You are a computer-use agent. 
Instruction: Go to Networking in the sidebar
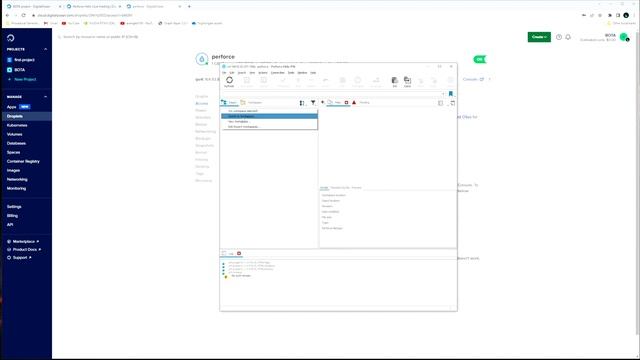pyautogui.click(x=17, y=180)
